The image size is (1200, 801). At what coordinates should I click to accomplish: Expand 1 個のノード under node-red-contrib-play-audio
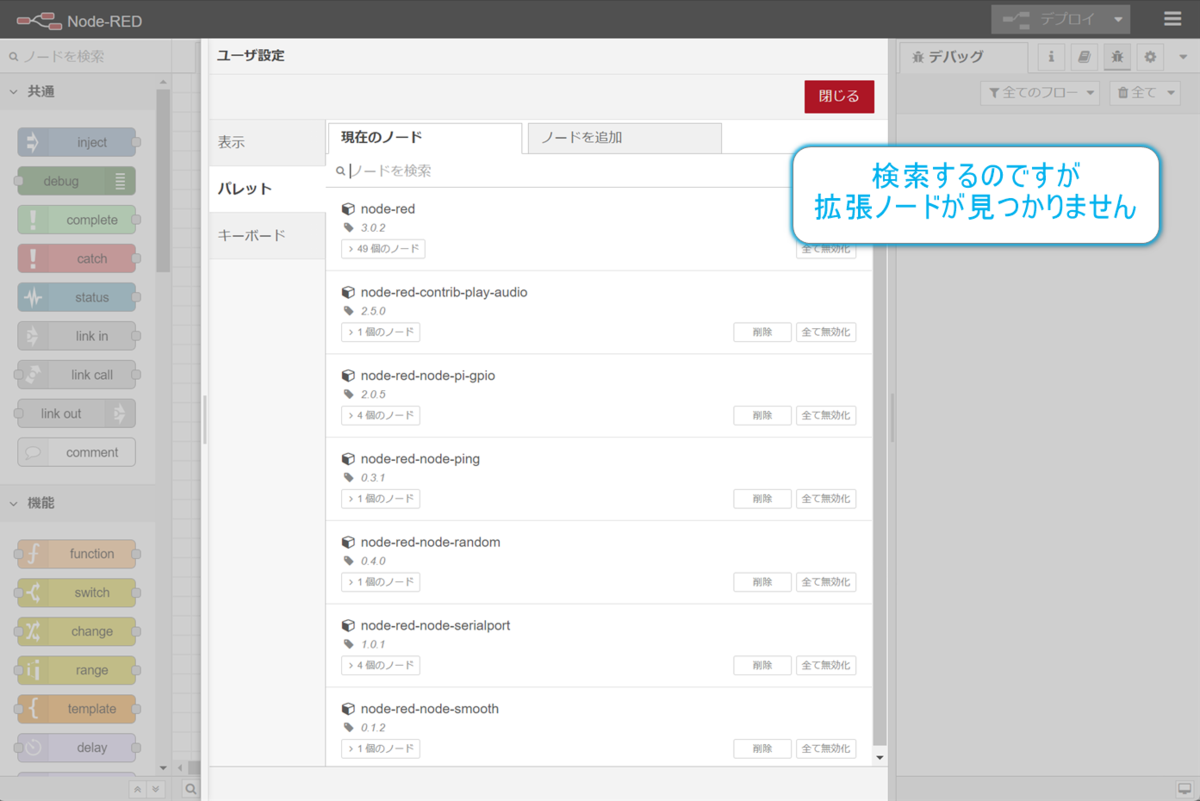tap(380, 332)
